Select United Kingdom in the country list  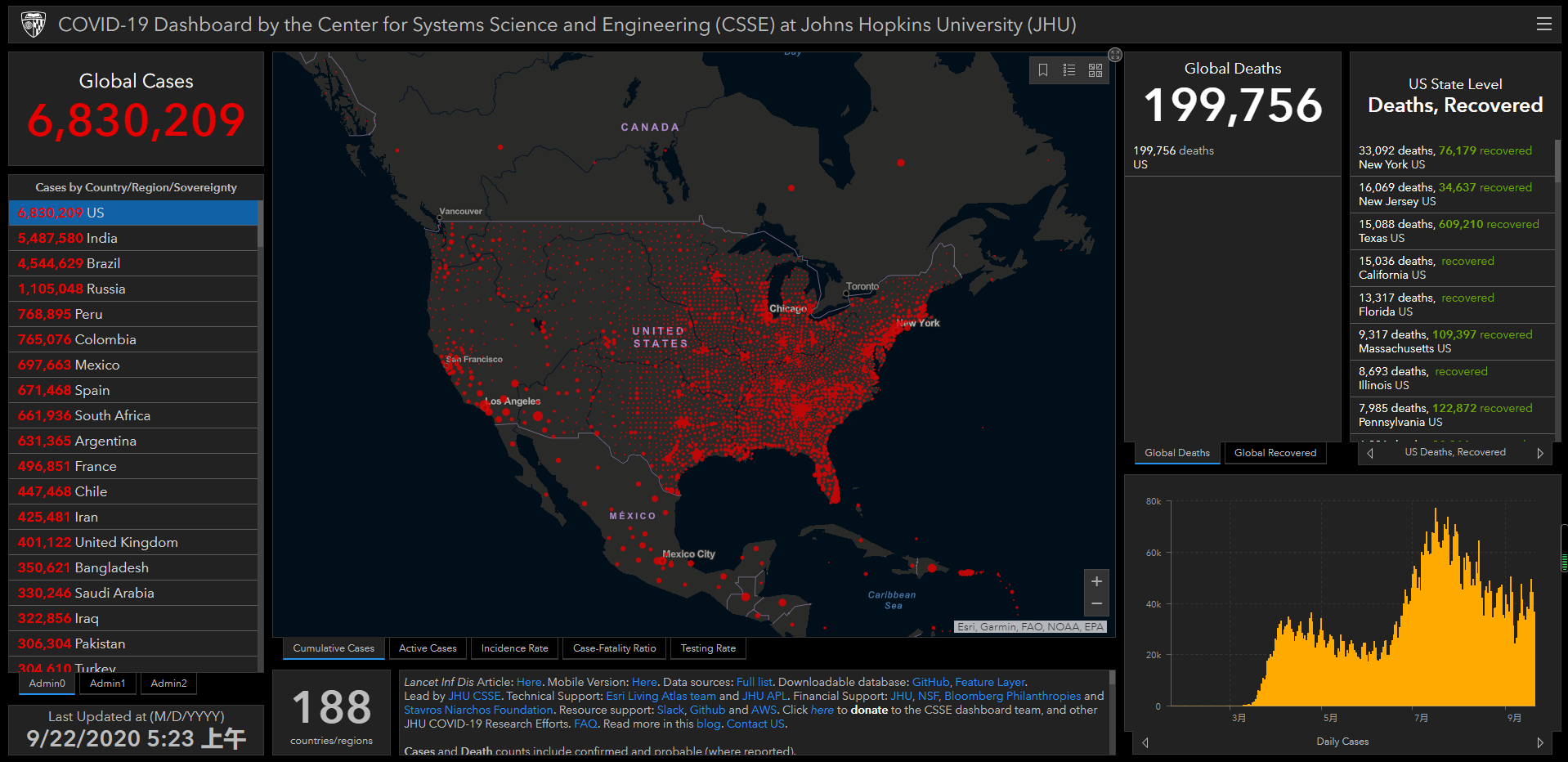pos(133,542)
